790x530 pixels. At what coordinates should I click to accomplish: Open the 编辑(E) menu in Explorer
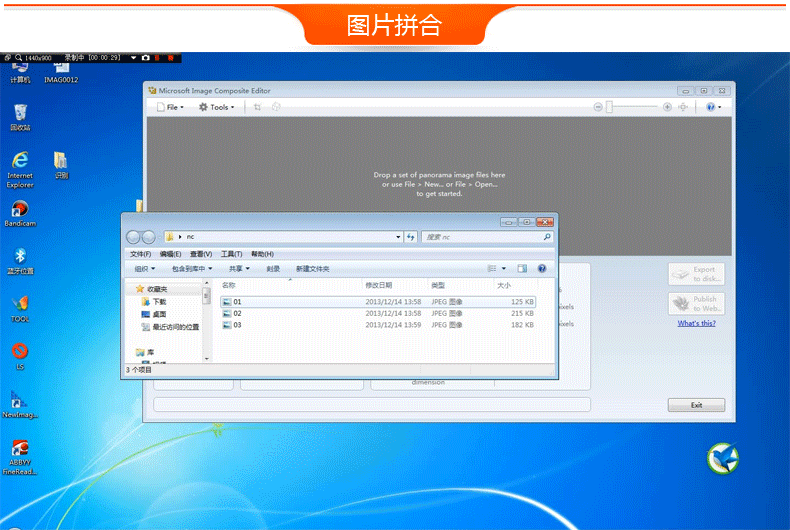point(170,254)
